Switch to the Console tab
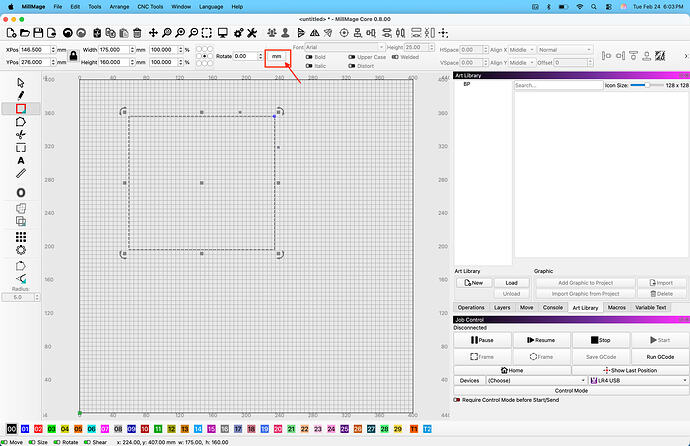This screenshot has height=446, width=690. click(x=553, y=307)
